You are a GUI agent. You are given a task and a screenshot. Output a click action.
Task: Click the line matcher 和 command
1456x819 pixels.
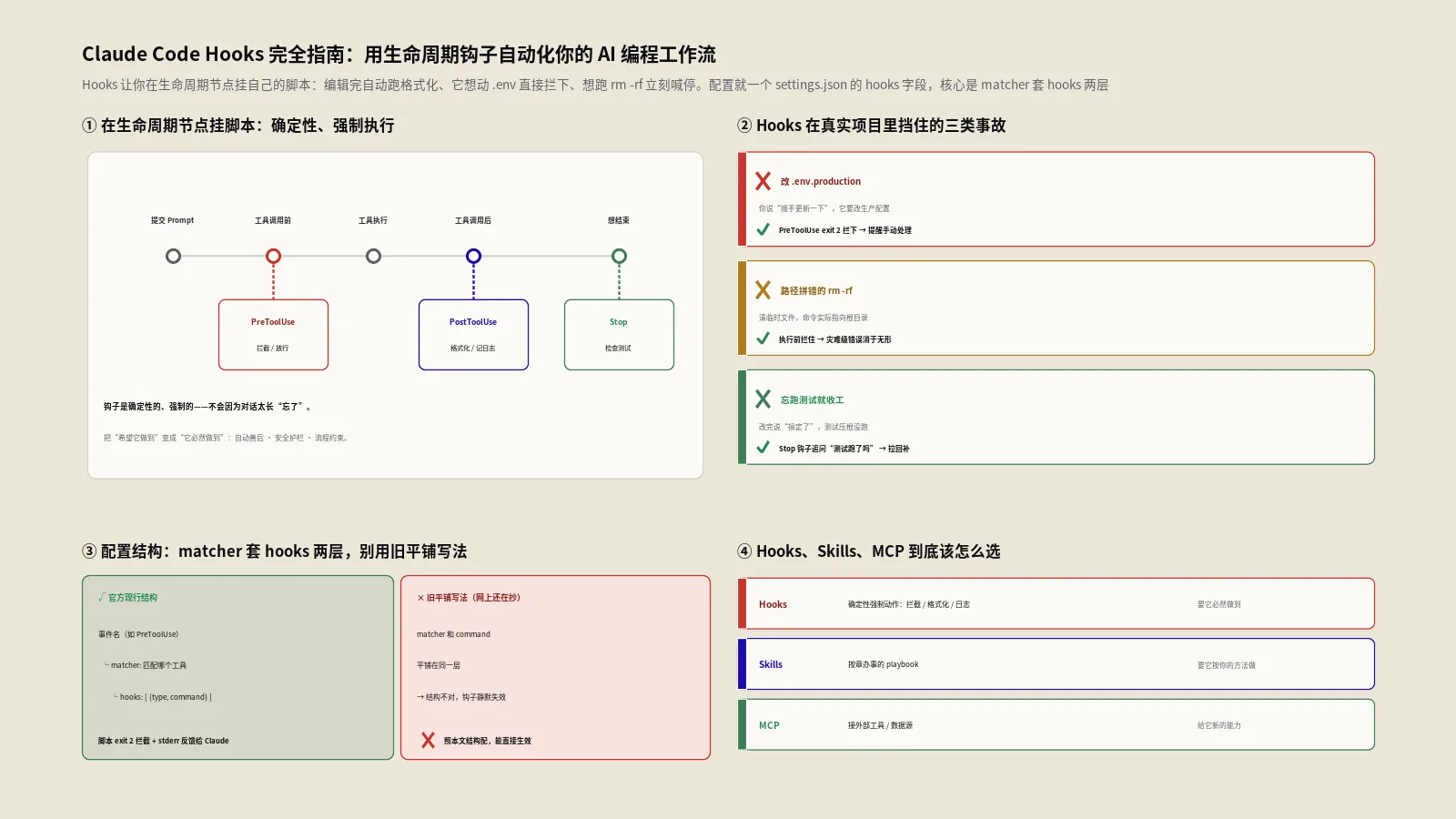pos(453,634)
